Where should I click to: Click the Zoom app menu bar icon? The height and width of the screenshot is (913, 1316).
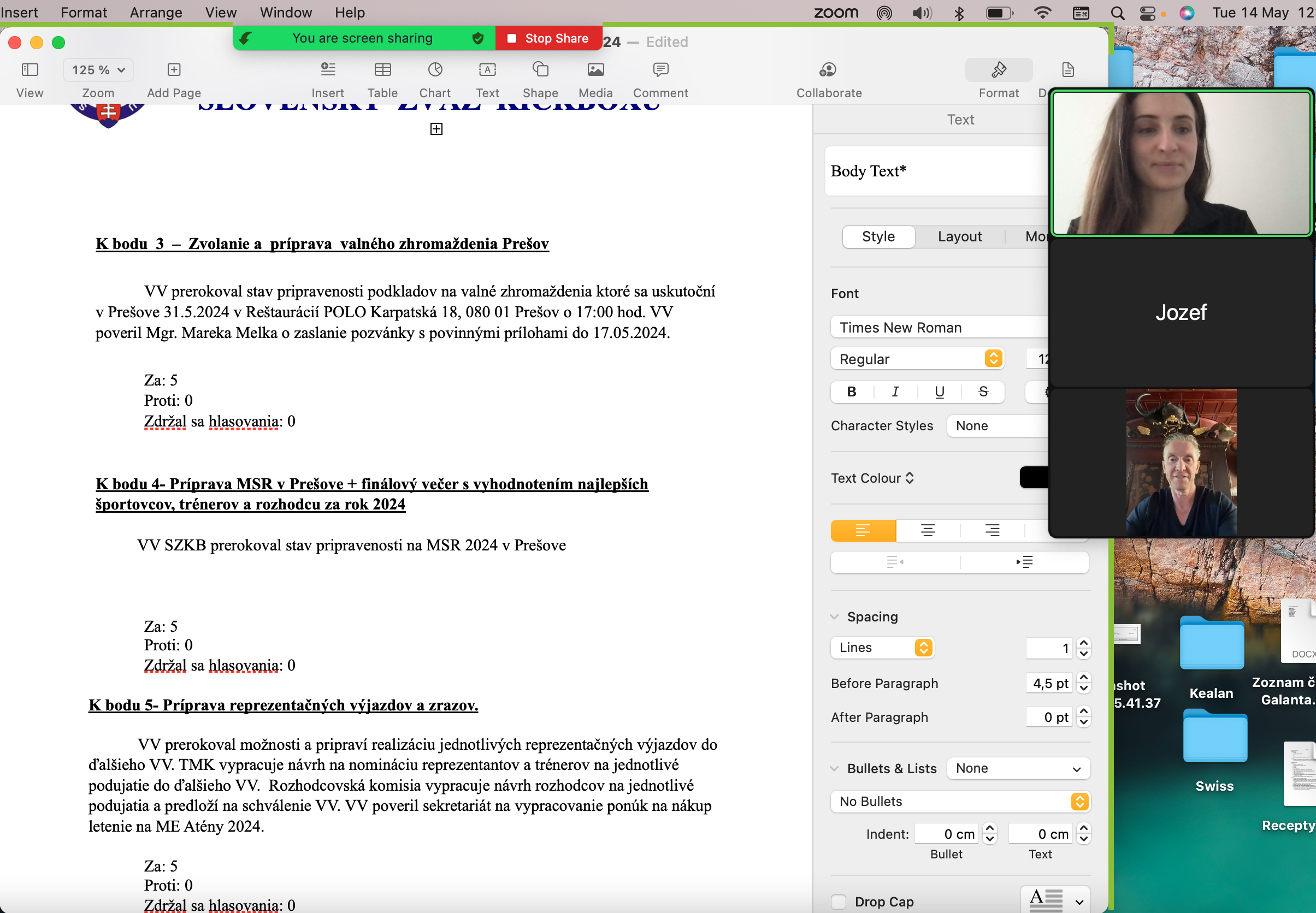(836, 13)
